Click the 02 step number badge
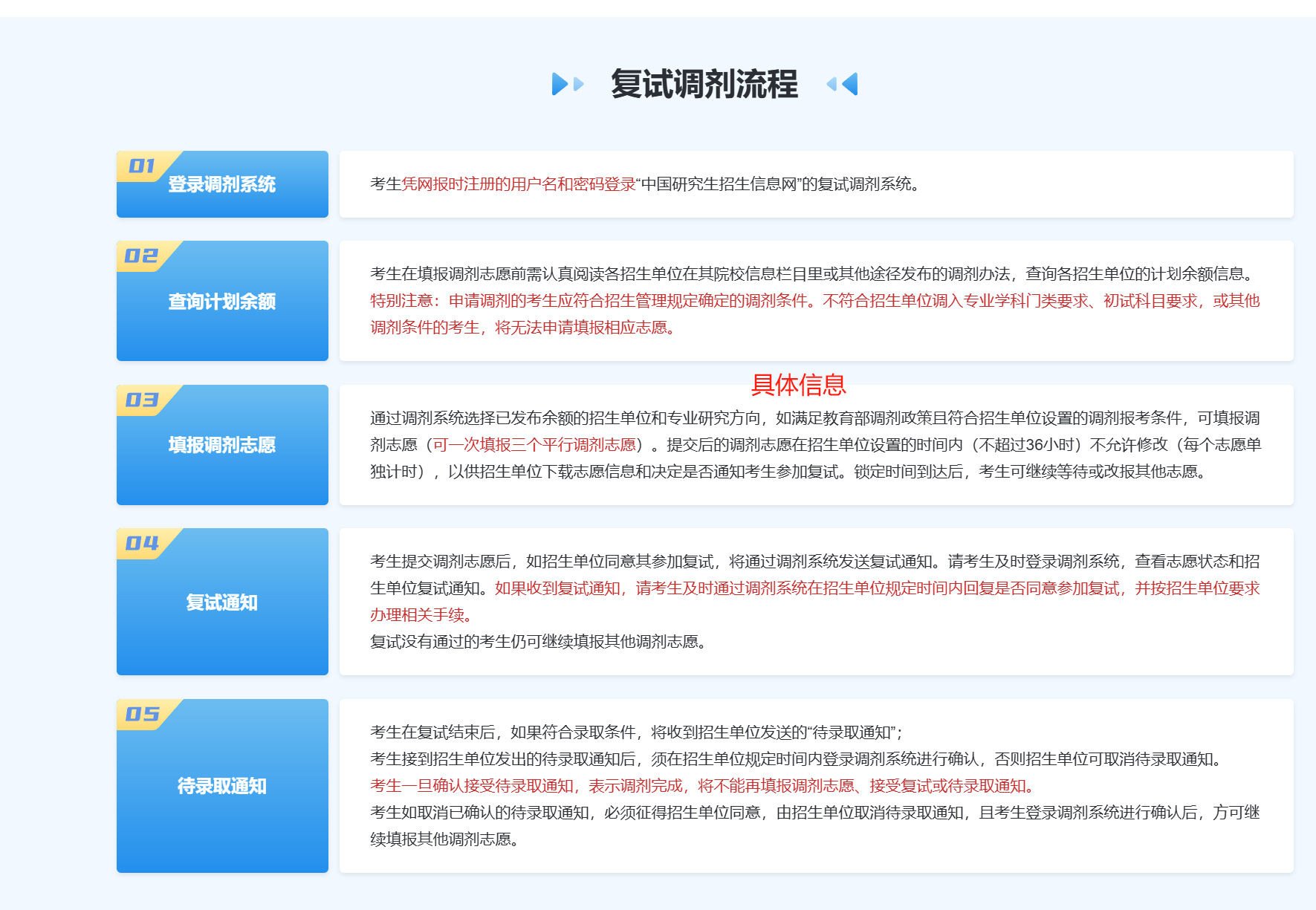The width and height of the screenshot is (1316, 910). (x=141, y=256)
